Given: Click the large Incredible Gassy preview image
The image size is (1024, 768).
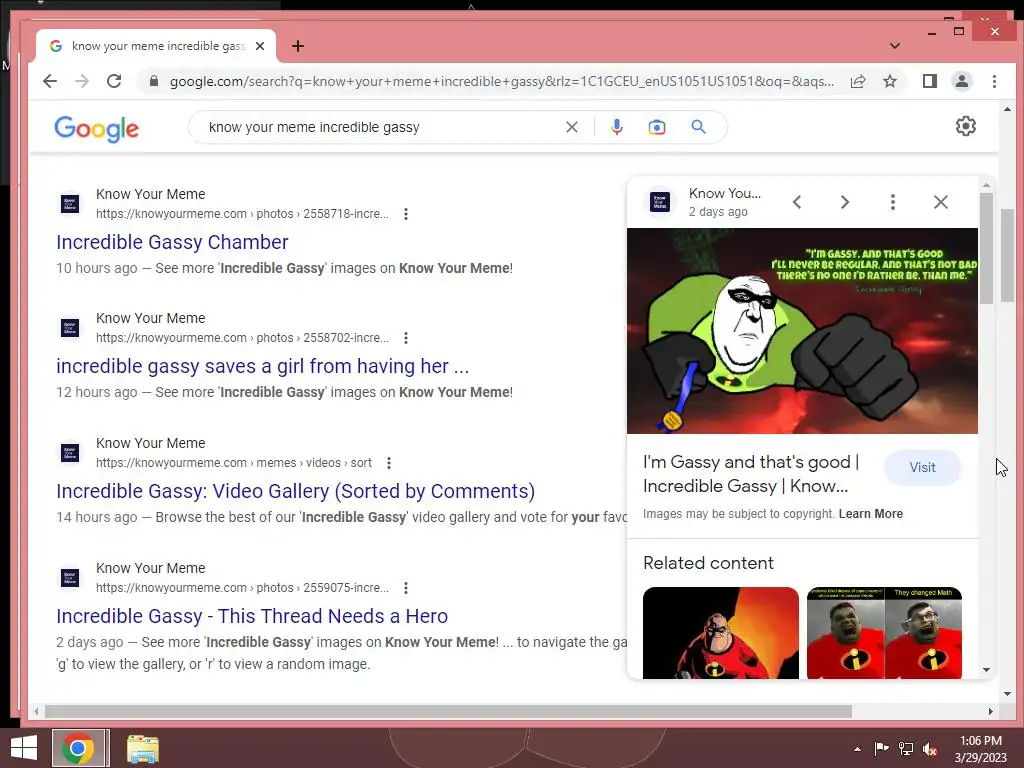Looking at the screenshot, I should (x=802, y=330).
